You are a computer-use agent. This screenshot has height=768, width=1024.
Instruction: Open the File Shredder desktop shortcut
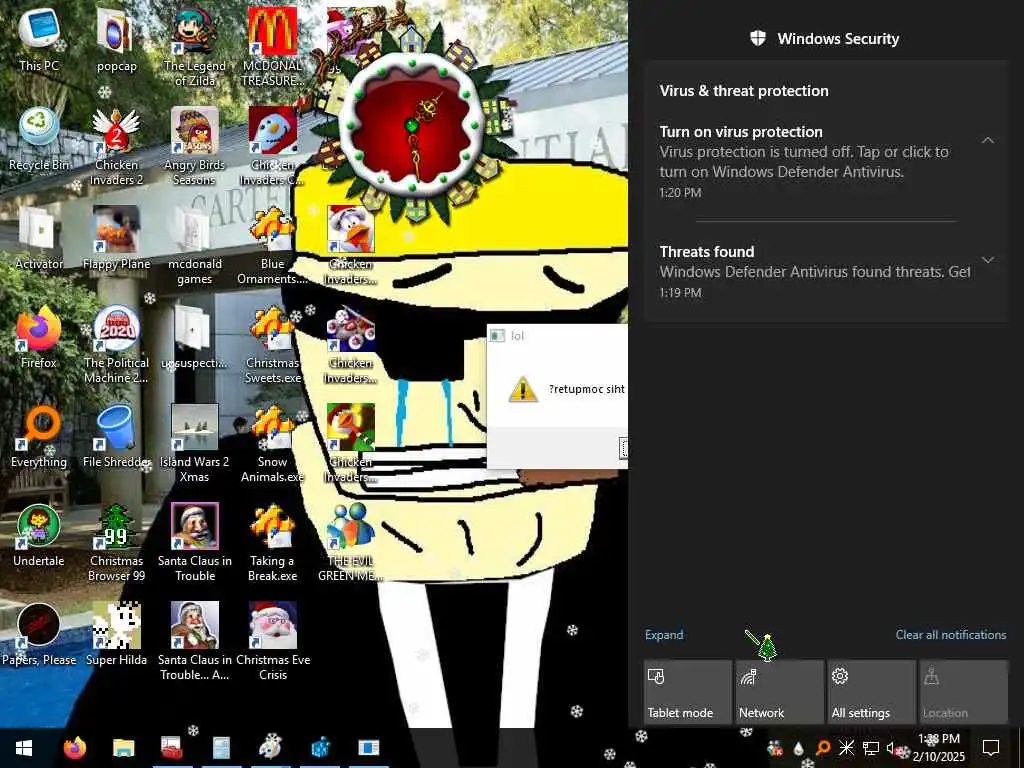click(x=116, y=436)
